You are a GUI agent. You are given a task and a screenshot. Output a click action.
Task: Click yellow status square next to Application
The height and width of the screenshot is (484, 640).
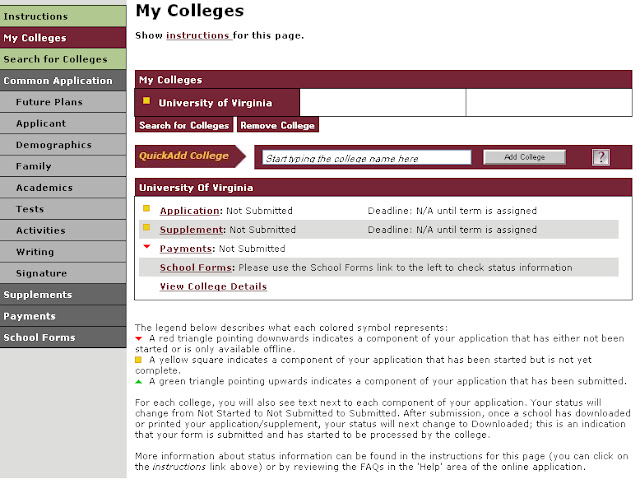click(x=146, y=210)
